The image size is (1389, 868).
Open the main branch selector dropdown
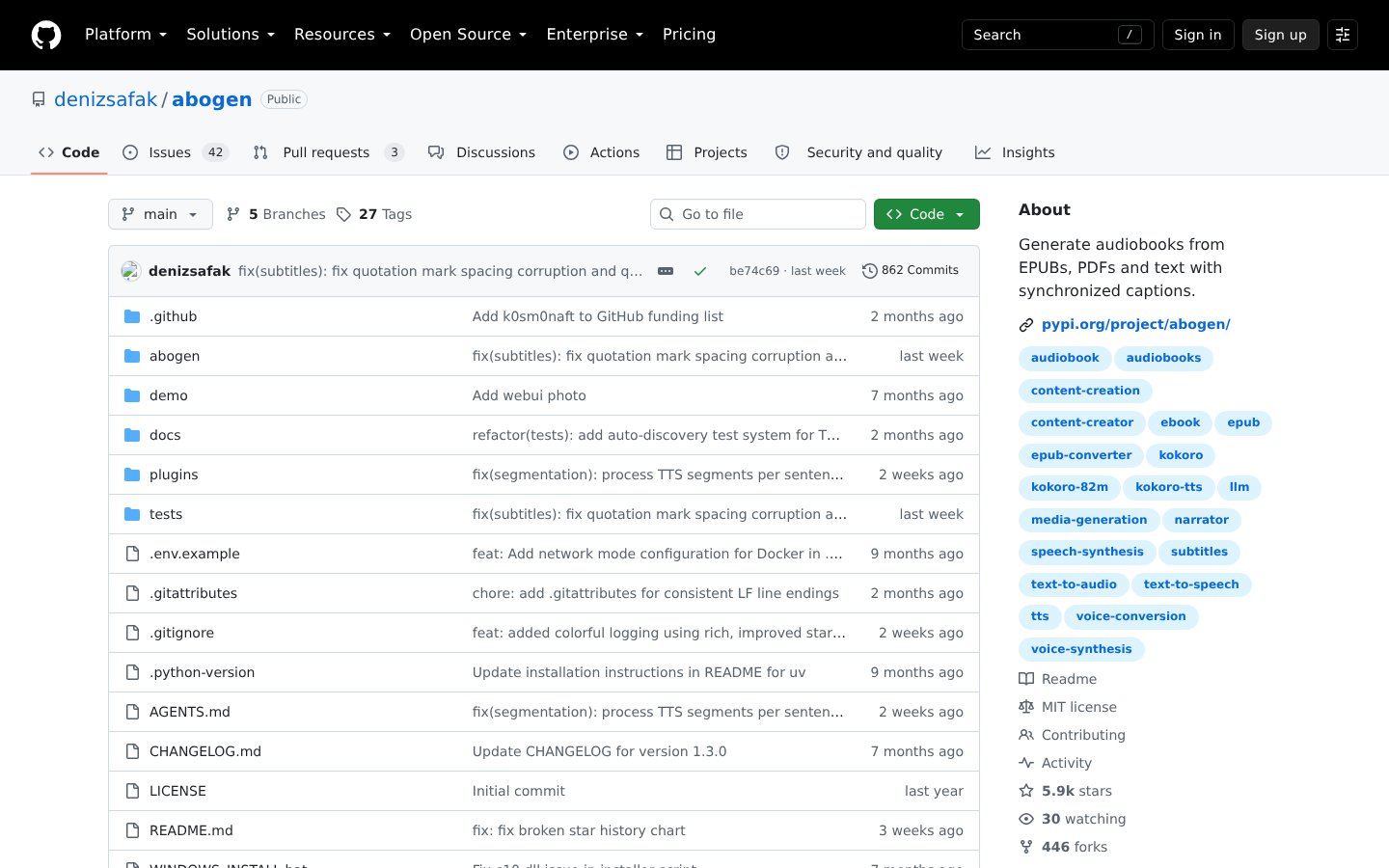[160, 214]
